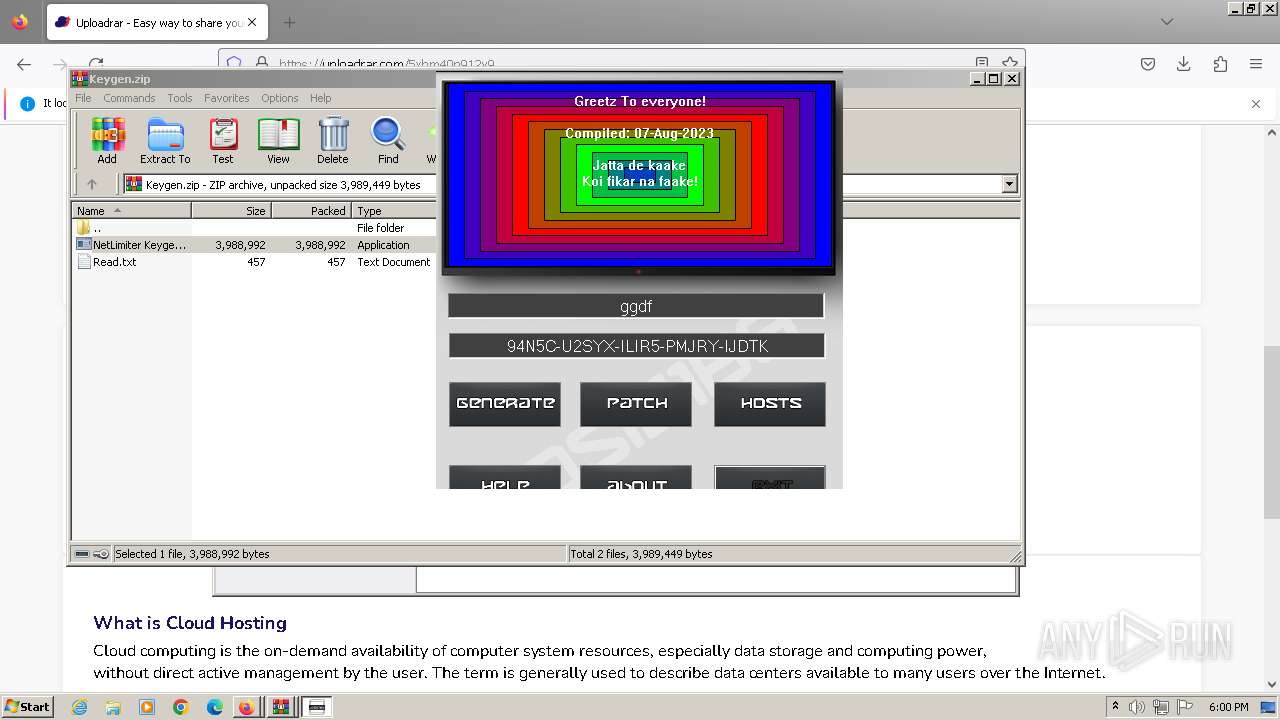Open Microsoft Edge from the taskbar
The image size is (1280, 720).
point(215,707)
